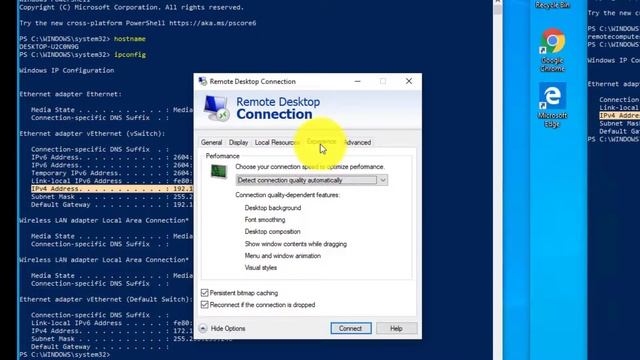
Task: Click the performance monitor icon
Action: (x=219, y=171)
